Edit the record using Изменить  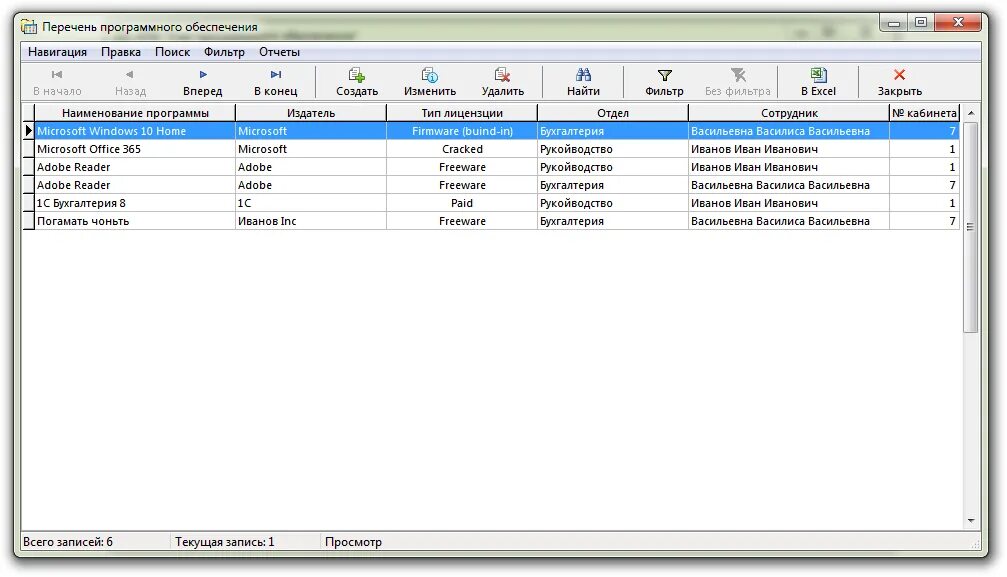[430, 83]
